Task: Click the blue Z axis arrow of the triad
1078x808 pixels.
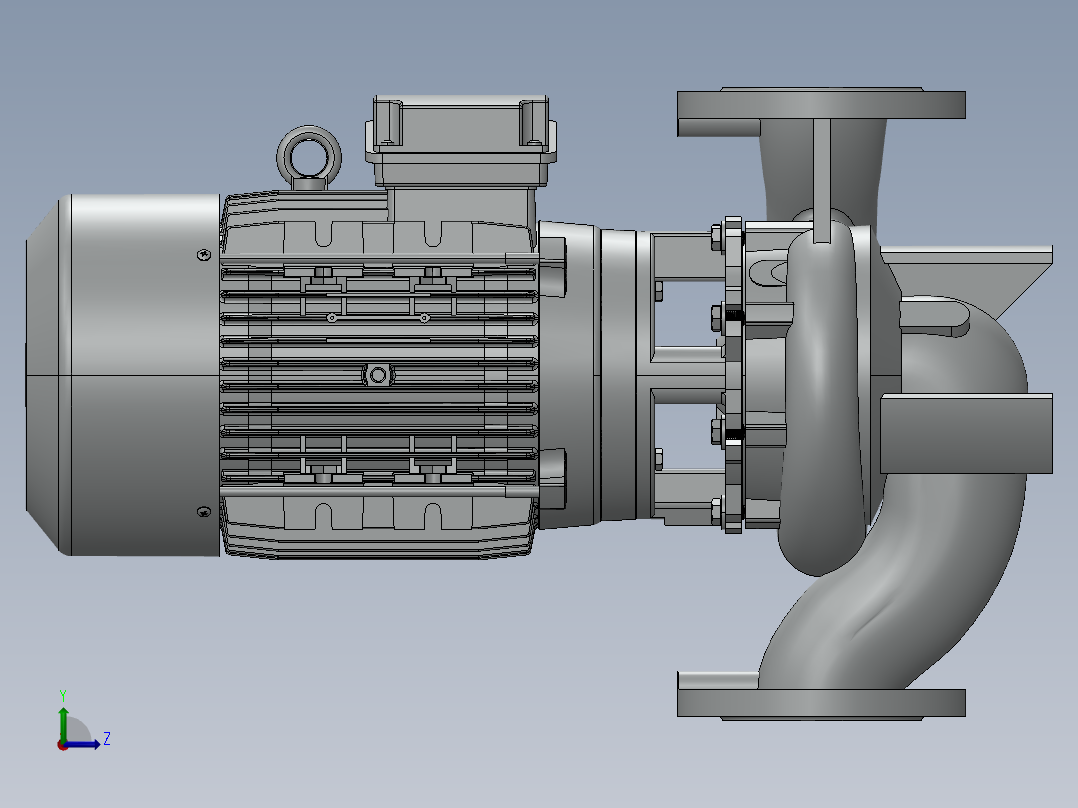Action: (x=82, y=744)
